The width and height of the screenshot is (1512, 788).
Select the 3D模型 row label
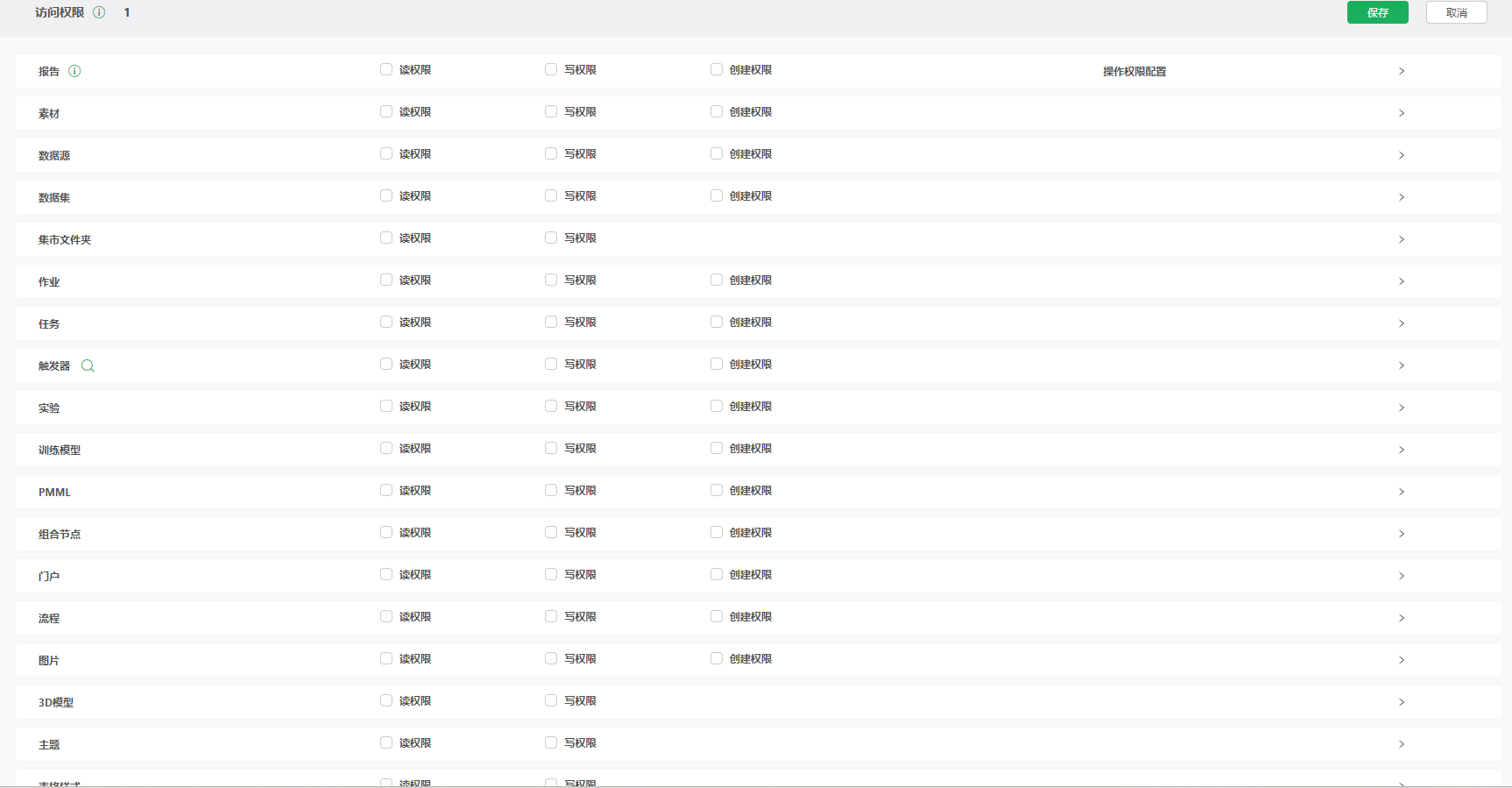(x=56, y=702)
